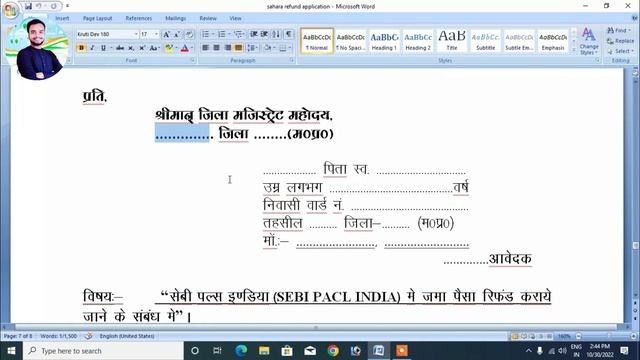Click zoom out minus button
Screen dimensions: 640x360
point(578,336)
